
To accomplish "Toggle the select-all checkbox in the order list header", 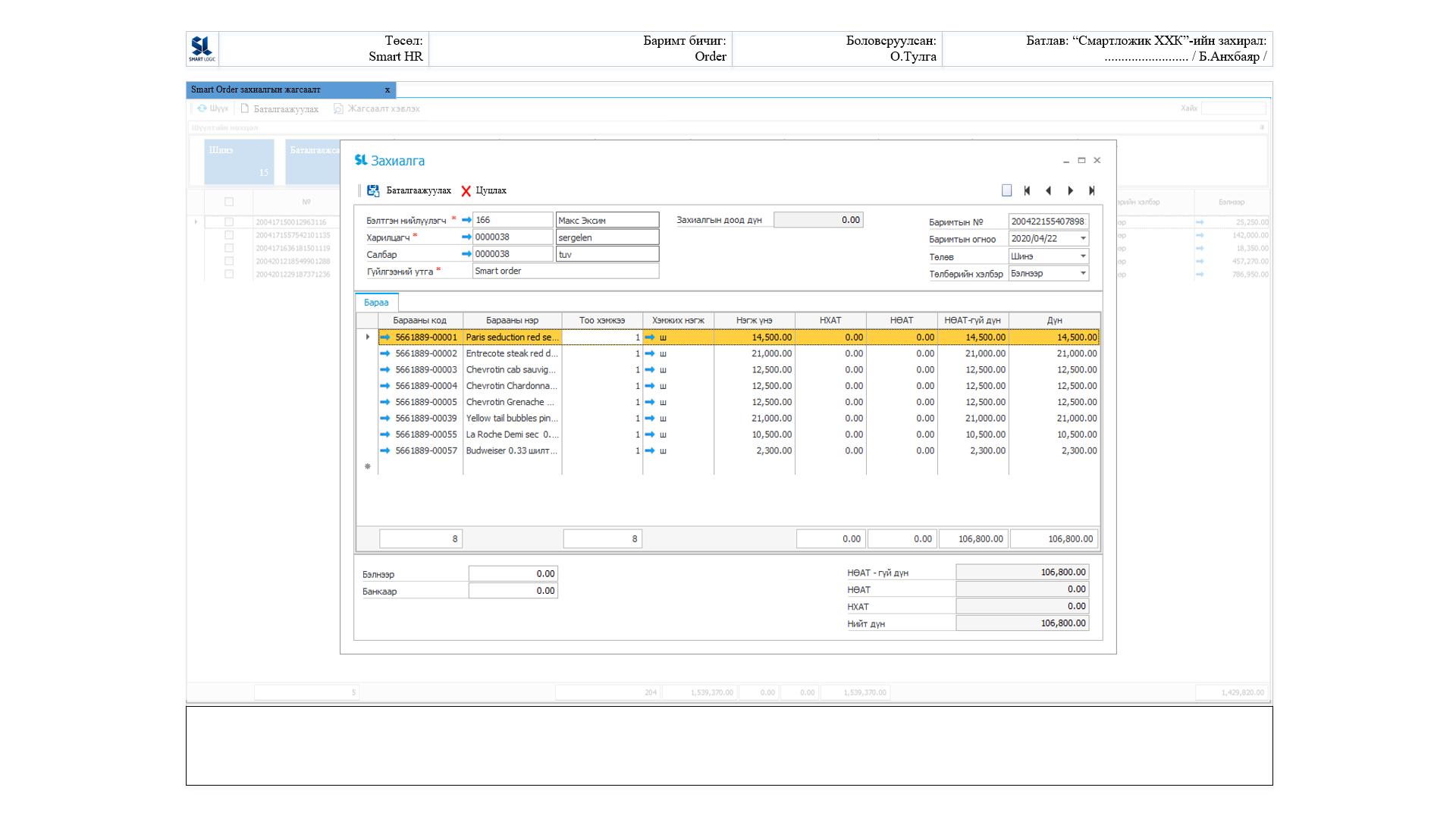I will click(229, 202).
